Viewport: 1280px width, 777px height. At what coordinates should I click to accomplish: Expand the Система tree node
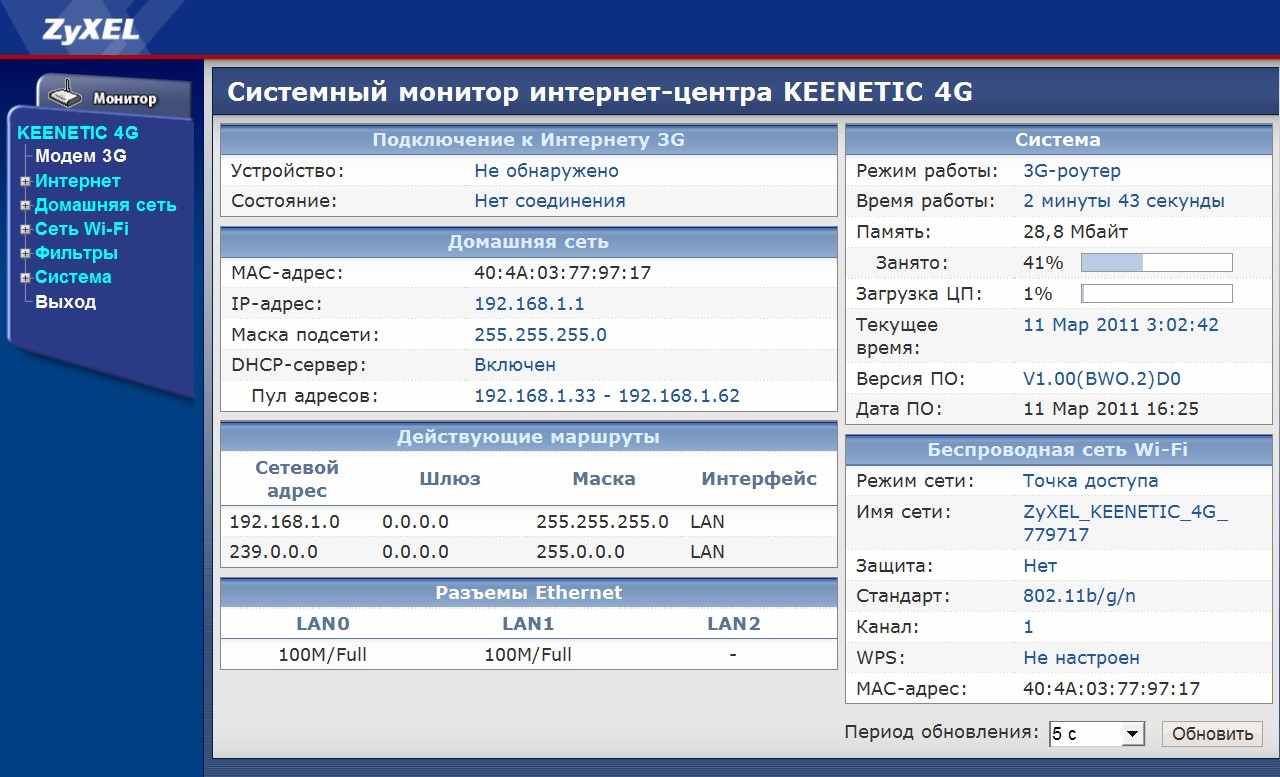pos(25,277)
